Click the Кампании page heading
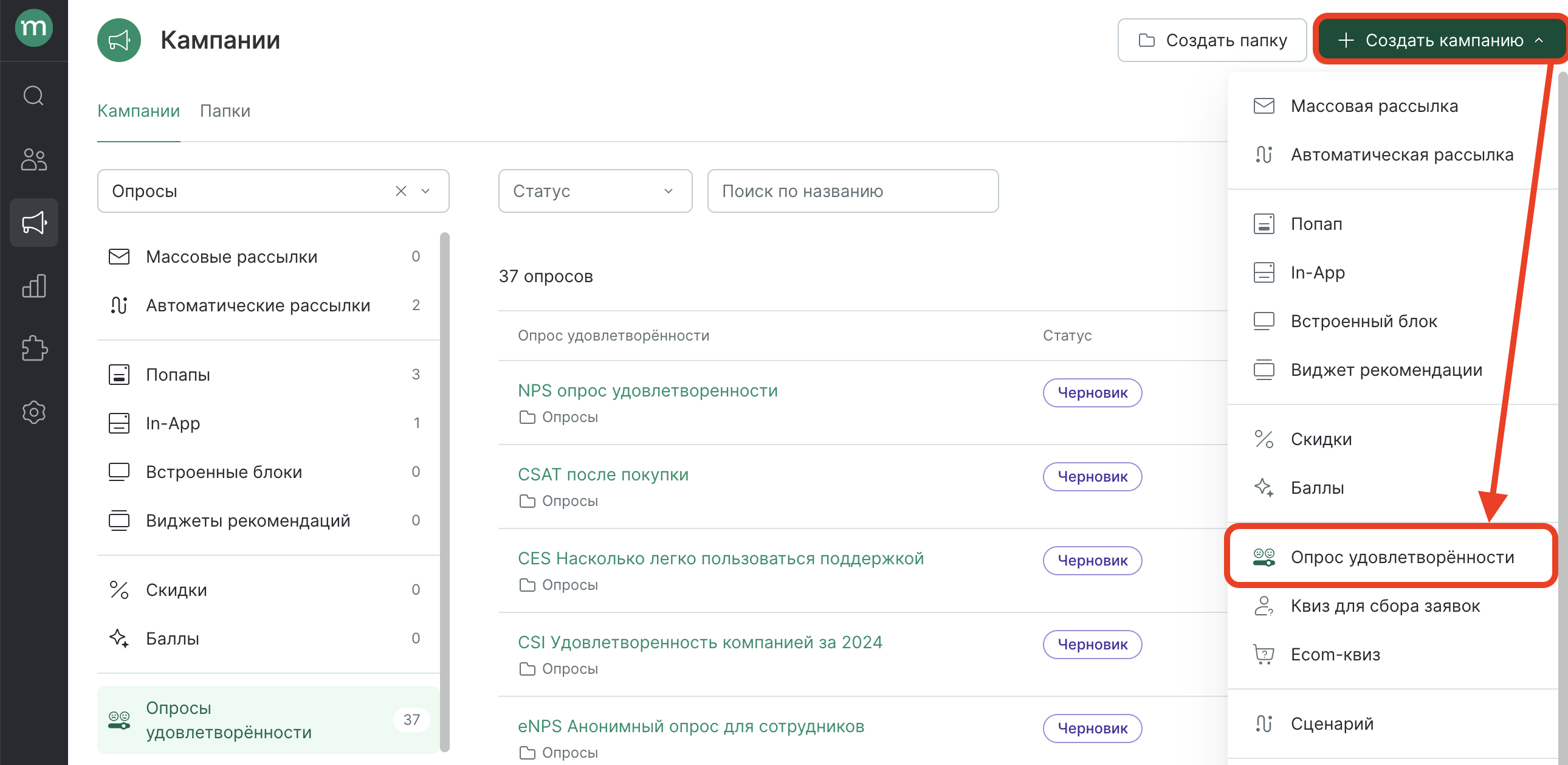The height and width of the screenshot is (765, 1568). coord(221,40)
